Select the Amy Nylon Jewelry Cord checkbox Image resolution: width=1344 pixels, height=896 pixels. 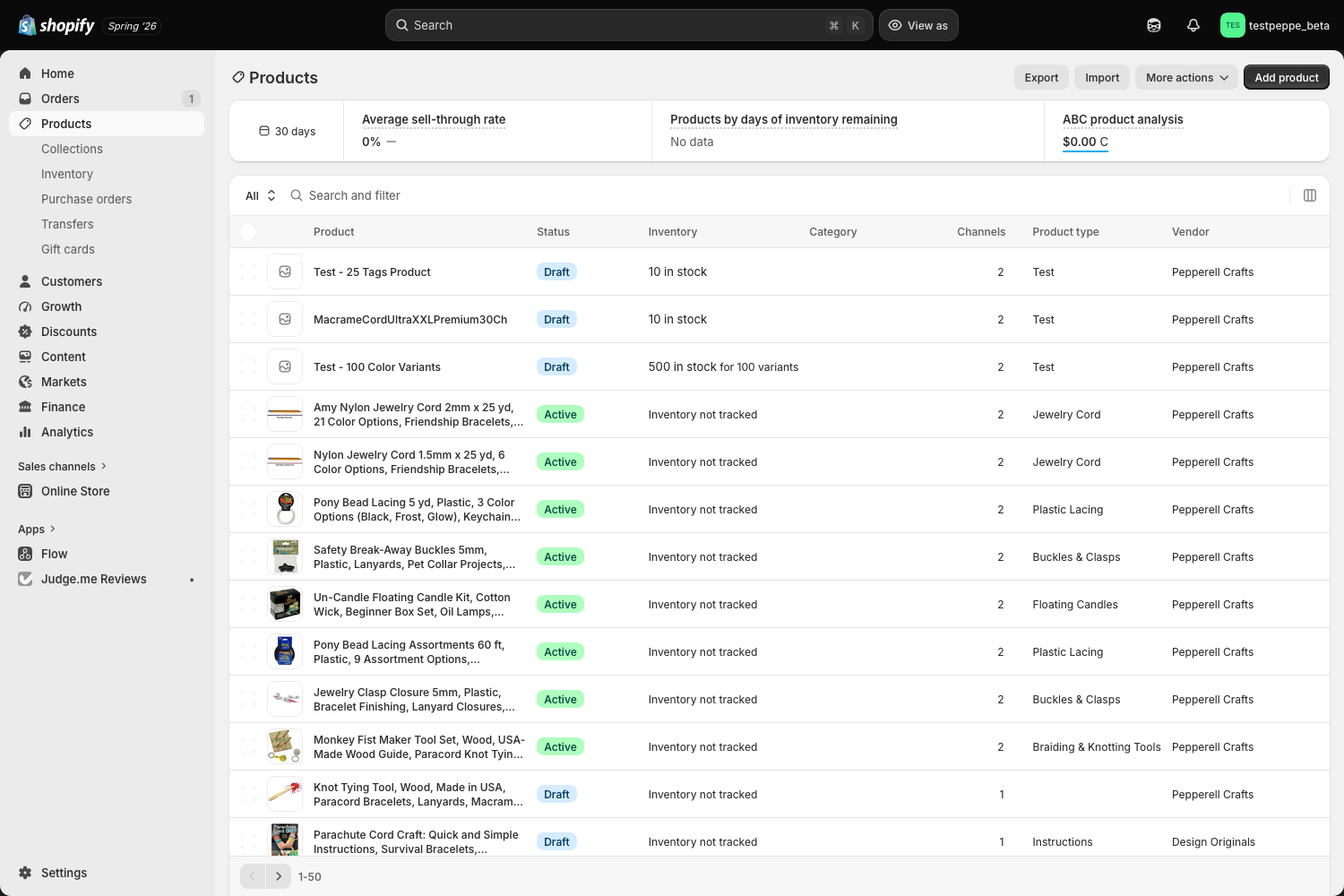click(x=248, y=414)
